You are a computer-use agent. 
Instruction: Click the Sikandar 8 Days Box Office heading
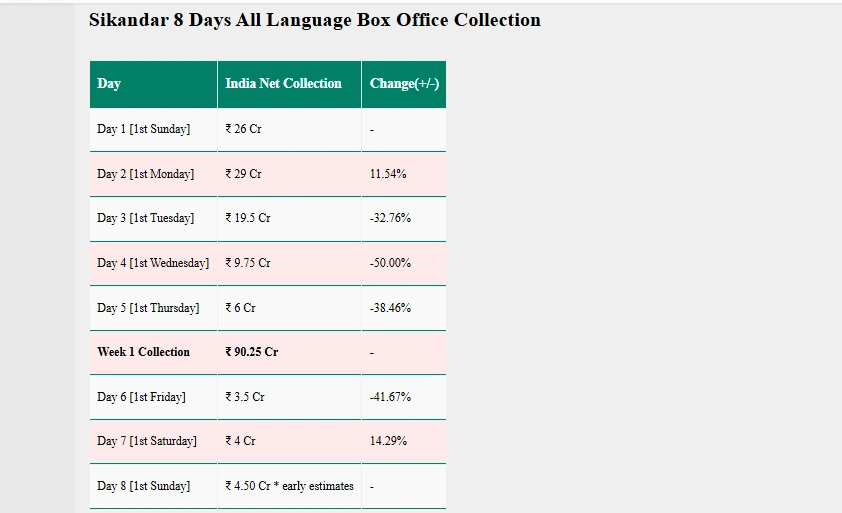pyautogui.click(x=315, y=20)
